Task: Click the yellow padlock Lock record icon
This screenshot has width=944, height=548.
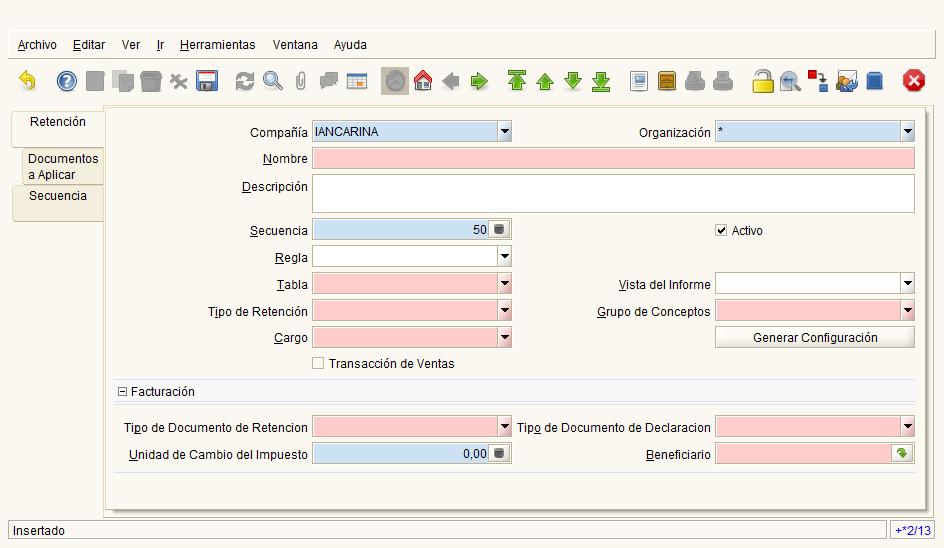Action: pos(762,81)
